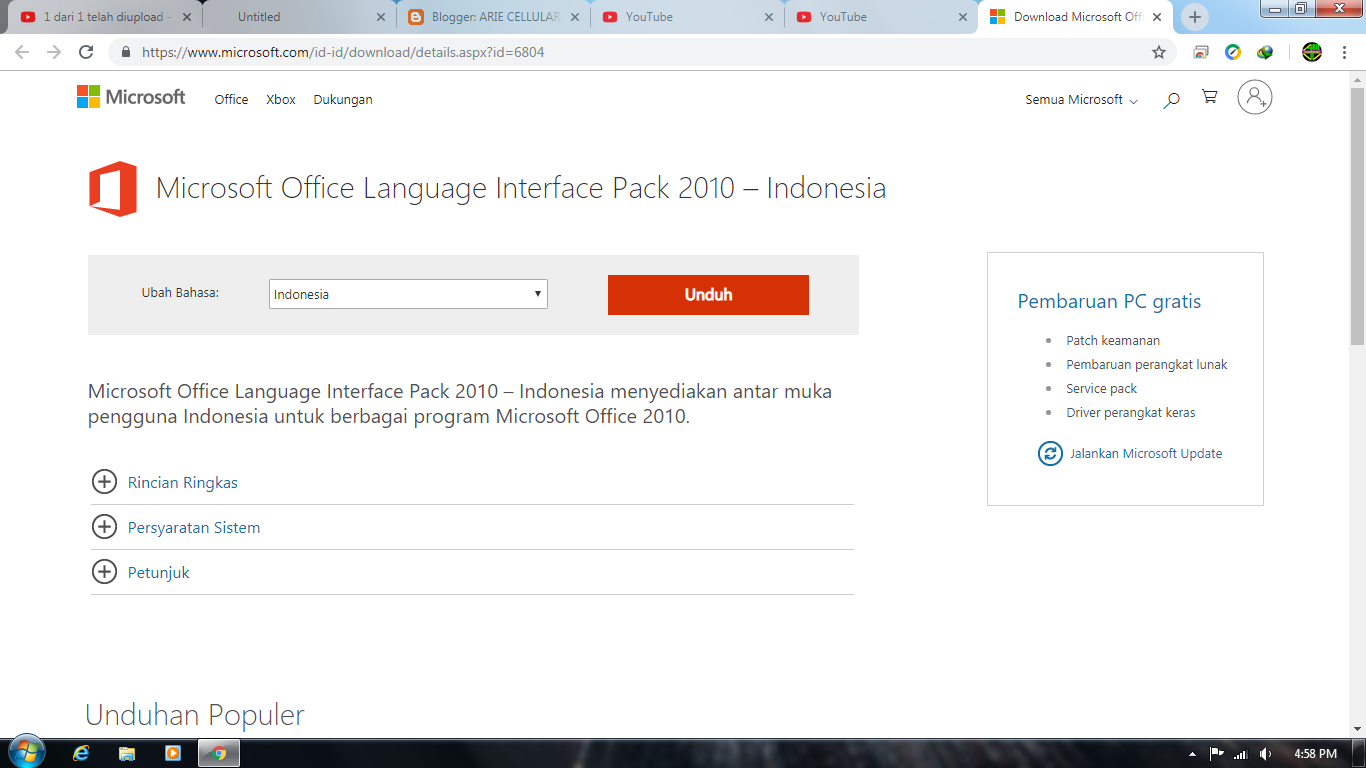1366x768 pixels.
Task: Click the padlock site info icon
Action: pyautogui.click(x=126, y=52)
